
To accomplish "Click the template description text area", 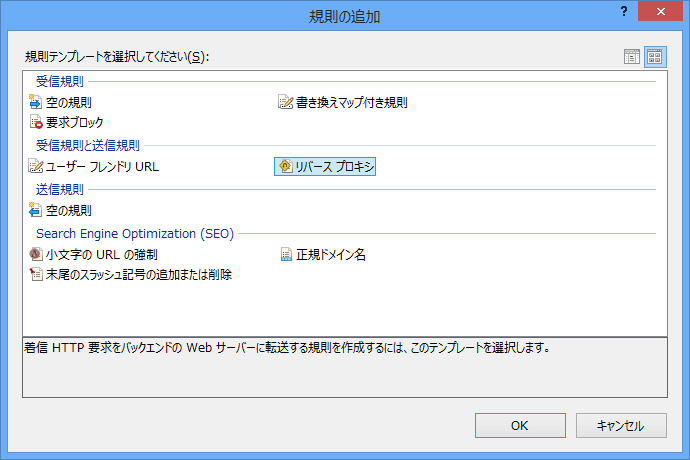I will tap(345, 368).
